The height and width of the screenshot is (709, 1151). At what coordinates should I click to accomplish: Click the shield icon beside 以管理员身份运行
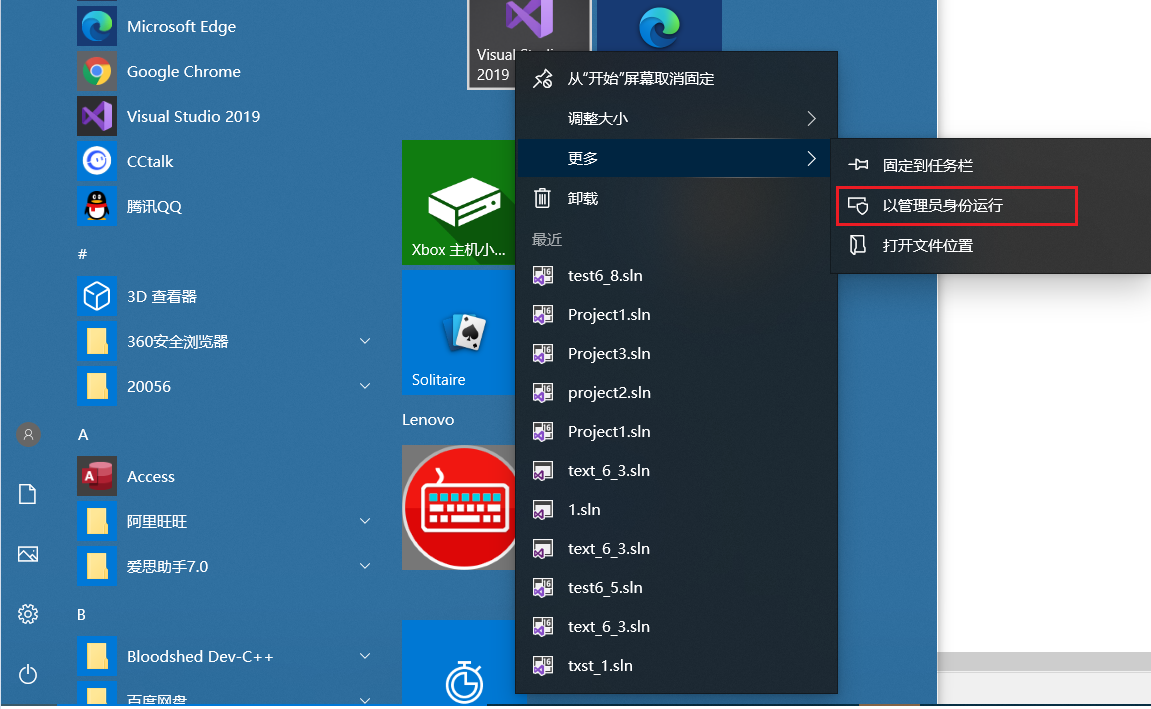pyautogui.click(x=858, y=206)
